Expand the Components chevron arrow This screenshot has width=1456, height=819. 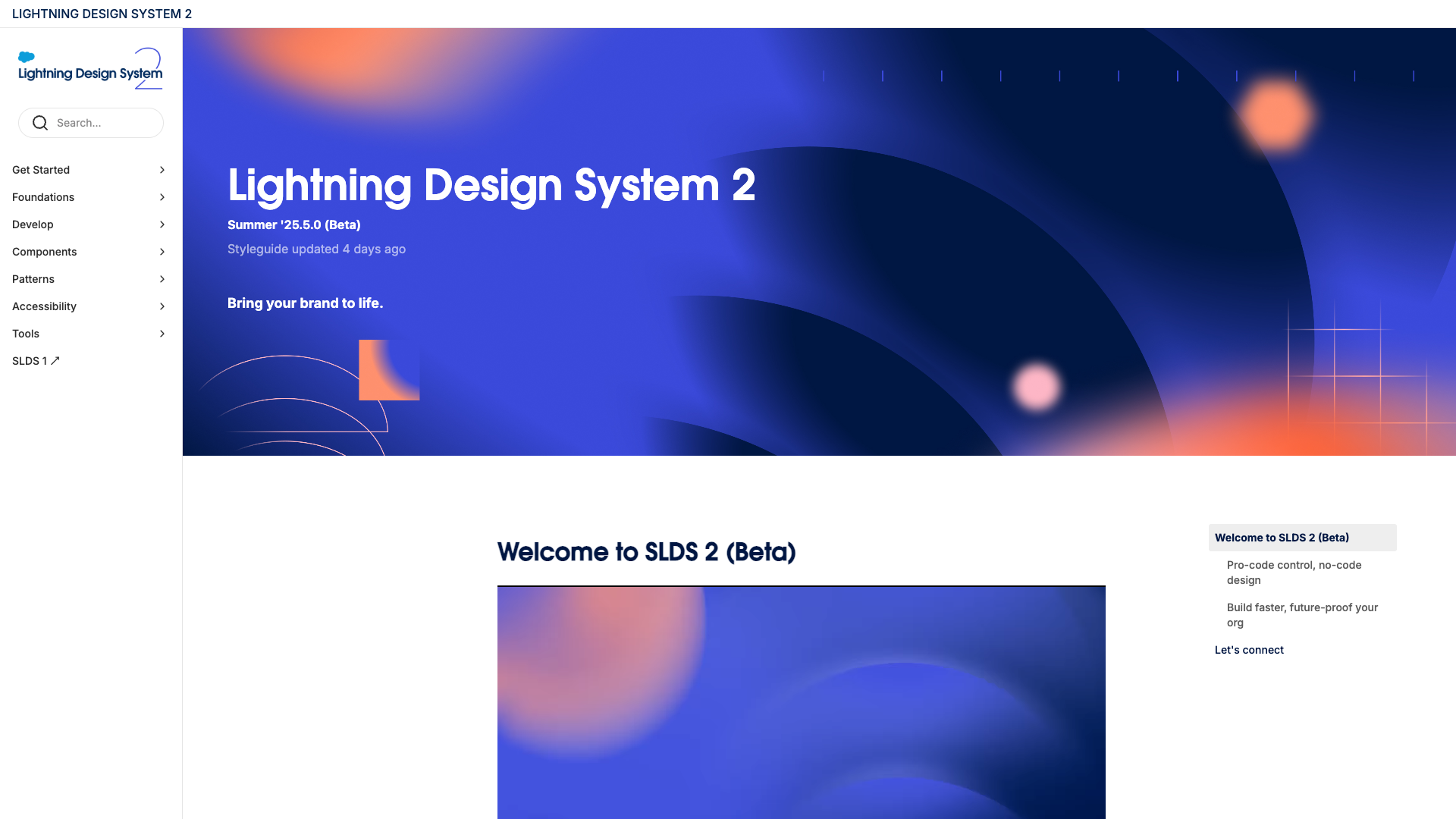coord(162,252)
